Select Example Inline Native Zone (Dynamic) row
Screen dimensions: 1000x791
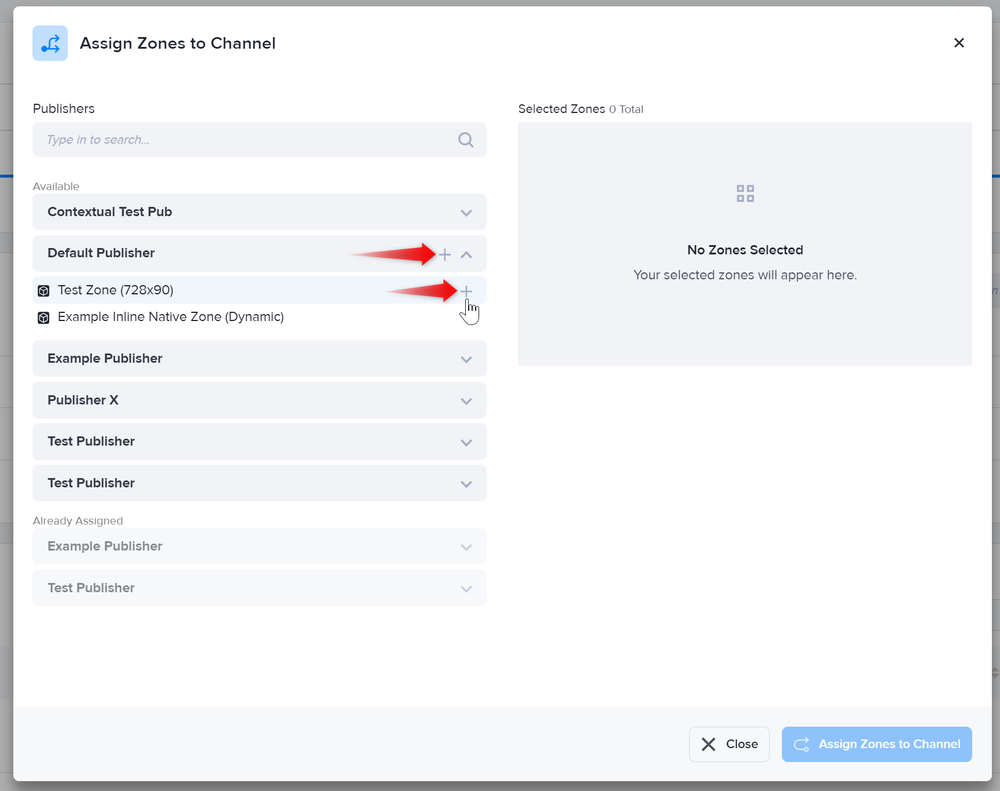[260, 317]
